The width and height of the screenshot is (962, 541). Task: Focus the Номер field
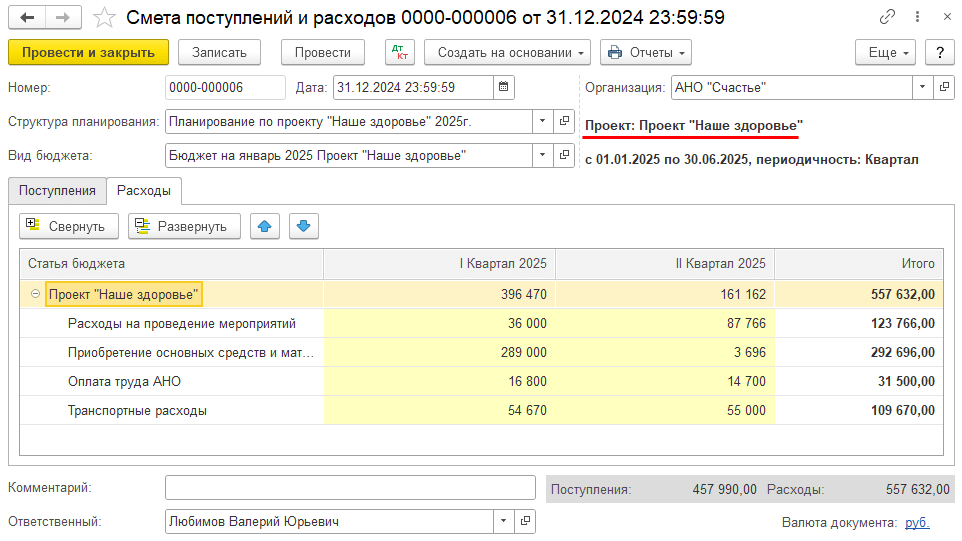[225, 87]
